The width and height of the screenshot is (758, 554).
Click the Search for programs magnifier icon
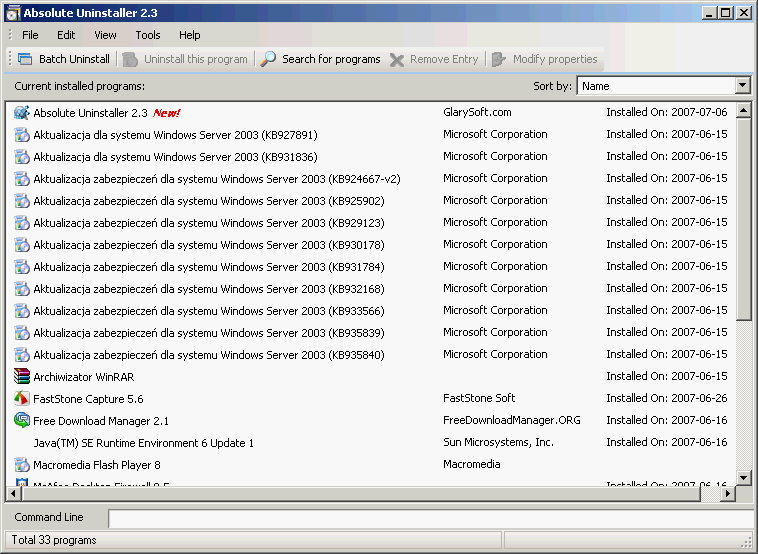point(268,59)
